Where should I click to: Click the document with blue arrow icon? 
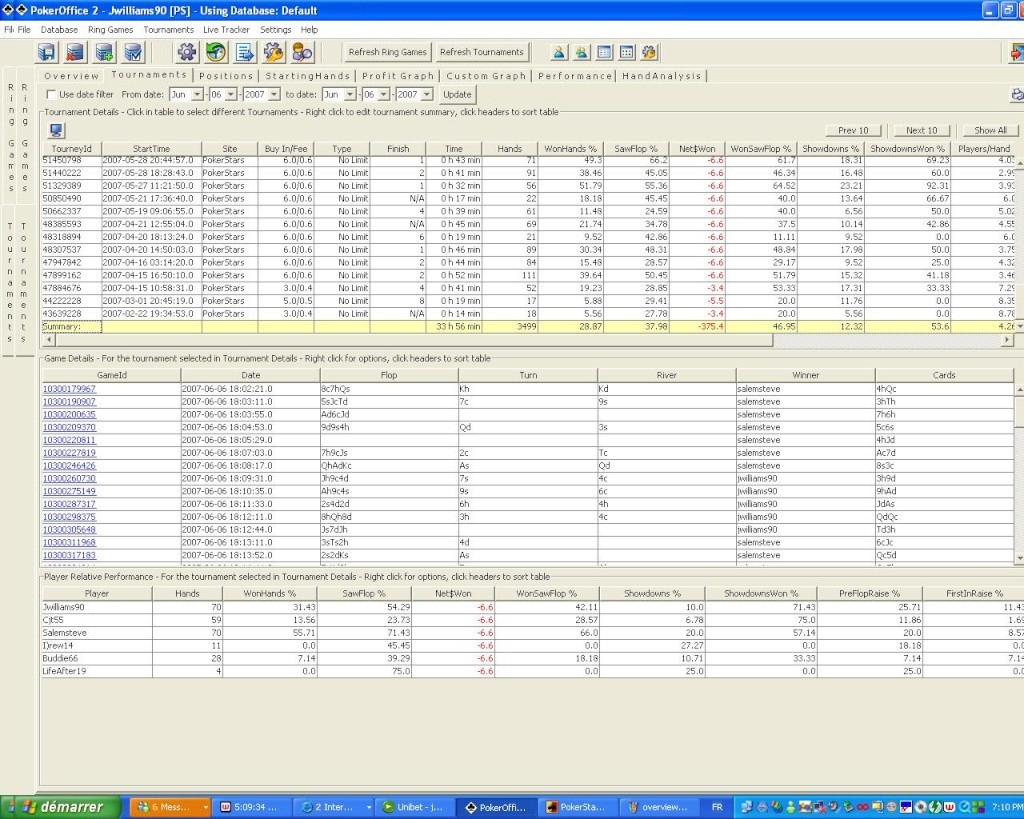pyautogui.click(x=245, y=52)
